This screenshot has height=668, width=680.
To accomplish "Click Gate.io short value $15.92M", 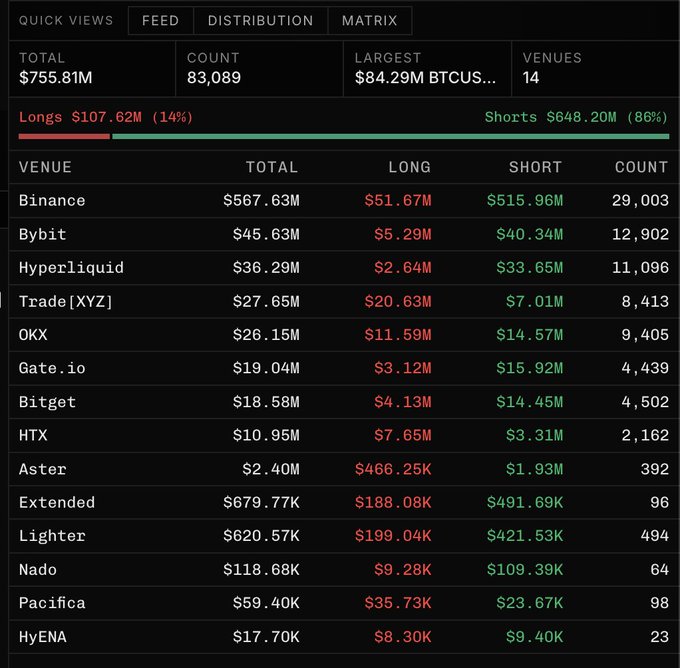I will (530, 368).
